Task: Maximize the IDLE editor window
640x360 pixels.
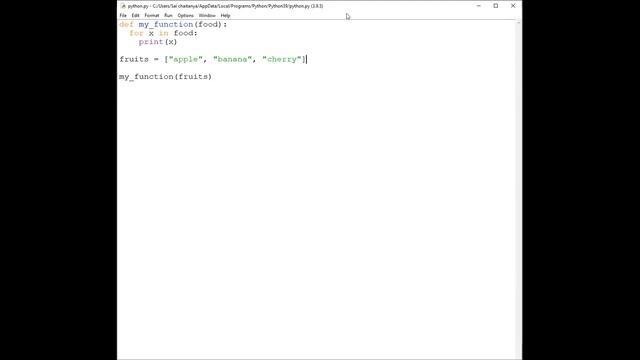Action: coord(496,6)
